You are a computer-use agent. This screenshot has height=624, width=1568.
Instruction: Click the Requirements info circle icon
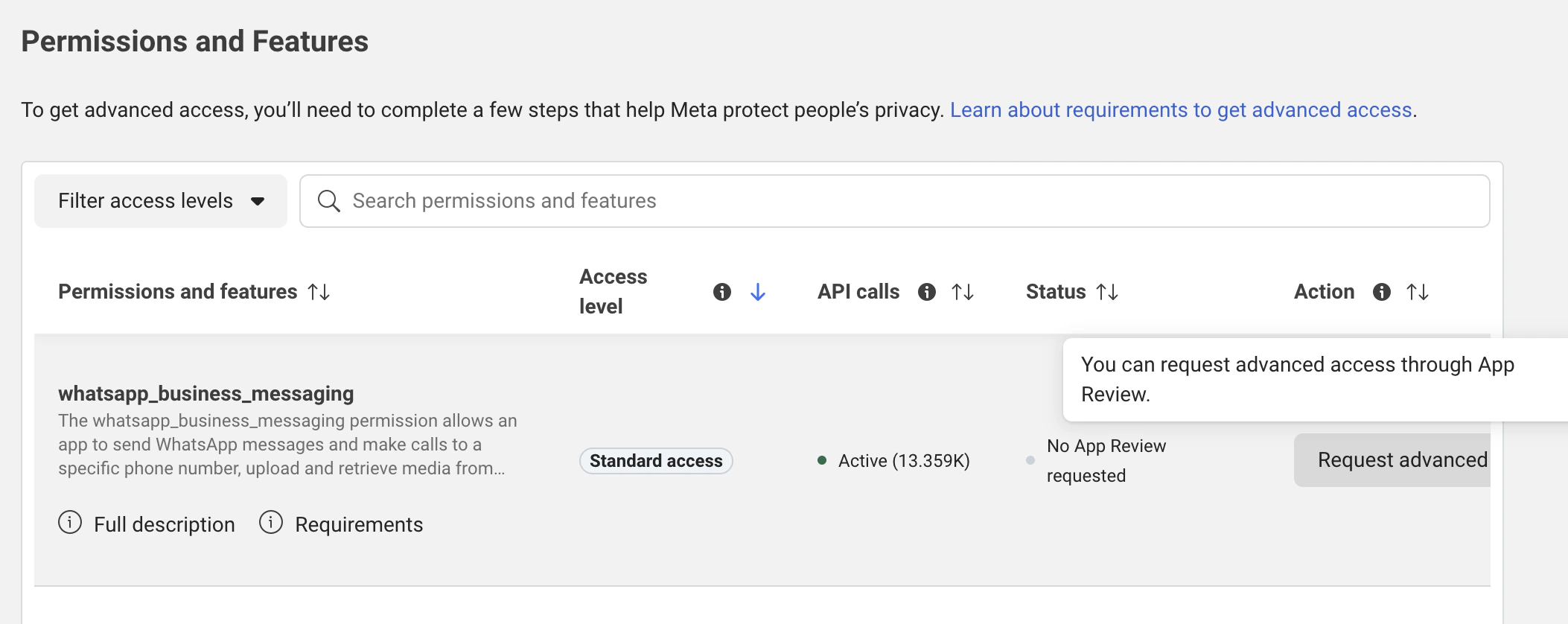271,523
